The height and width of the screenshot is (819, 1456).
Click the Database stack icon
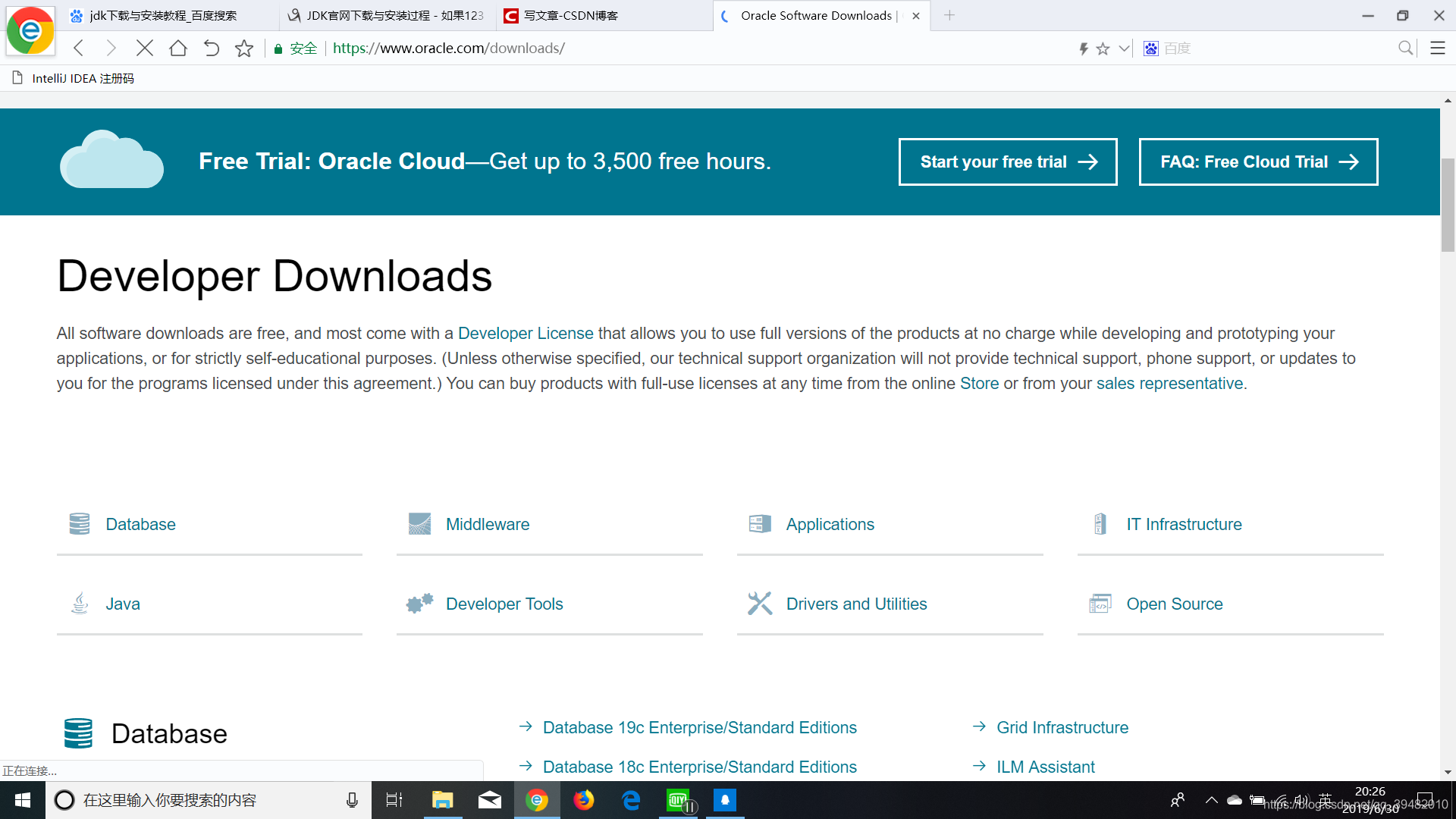coord(80,524)
